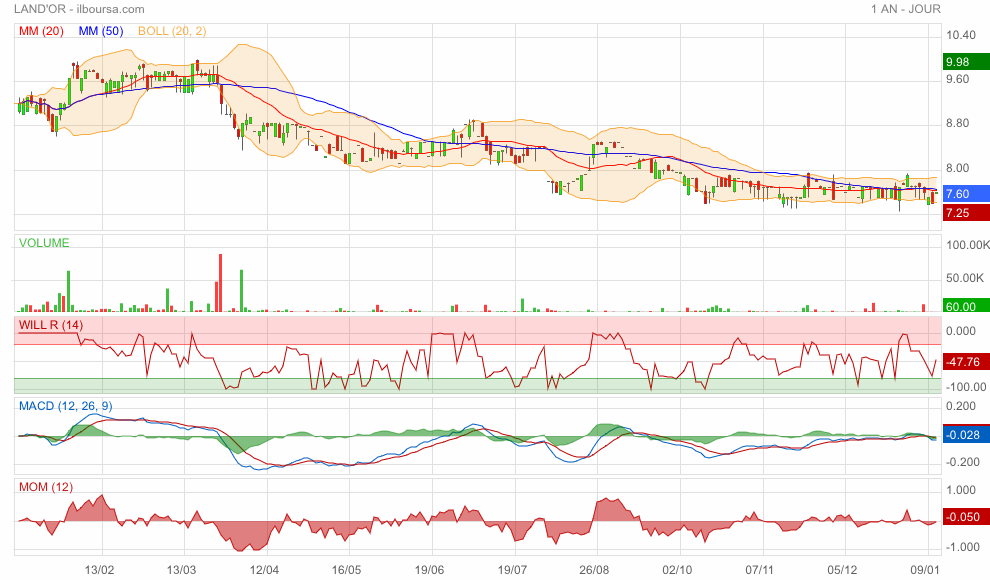Screen dimensions: 990x580
Task: Click the 50.00K volume axis label
Action: click(x=965, y=278)
